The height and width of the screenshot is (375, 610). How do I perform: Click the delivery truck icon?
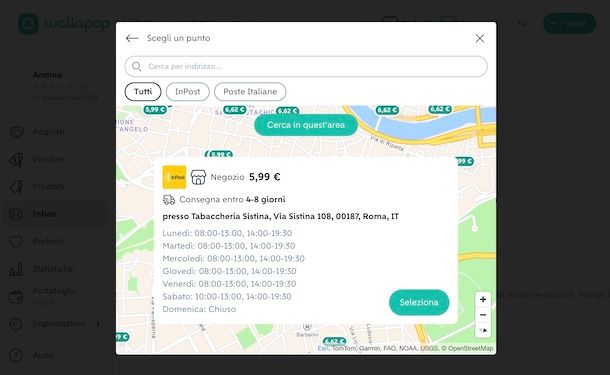point(169,200)
